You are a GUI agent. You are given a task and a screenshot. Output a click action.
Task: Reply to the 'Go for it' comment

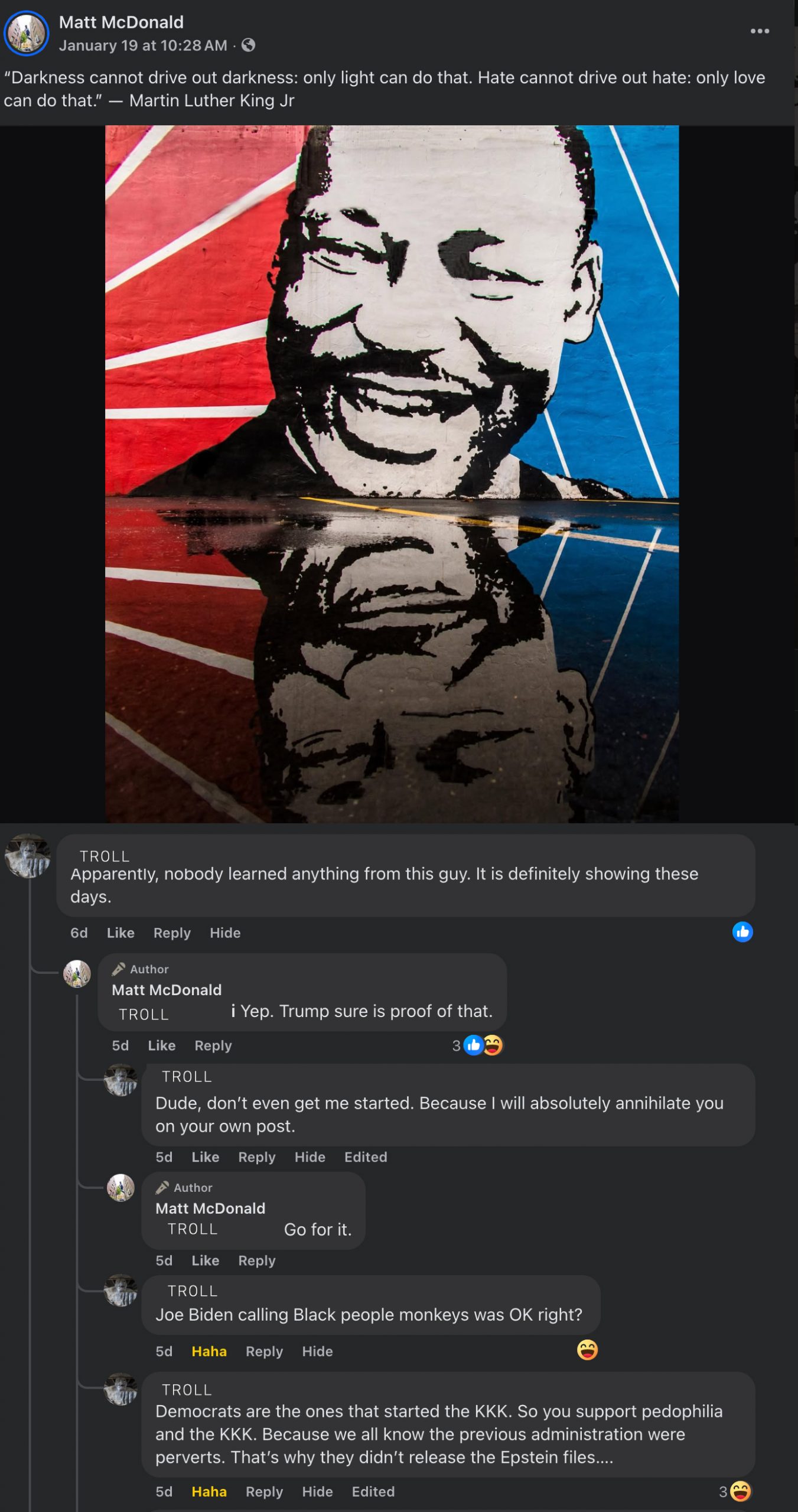pyautogui.click(x=257, y=1260)
